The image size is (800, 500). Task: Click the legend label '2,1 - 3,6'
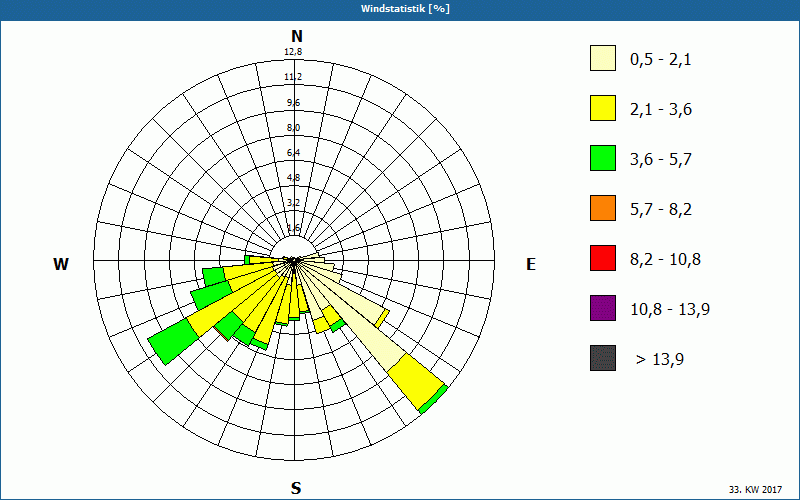[661, 110]
